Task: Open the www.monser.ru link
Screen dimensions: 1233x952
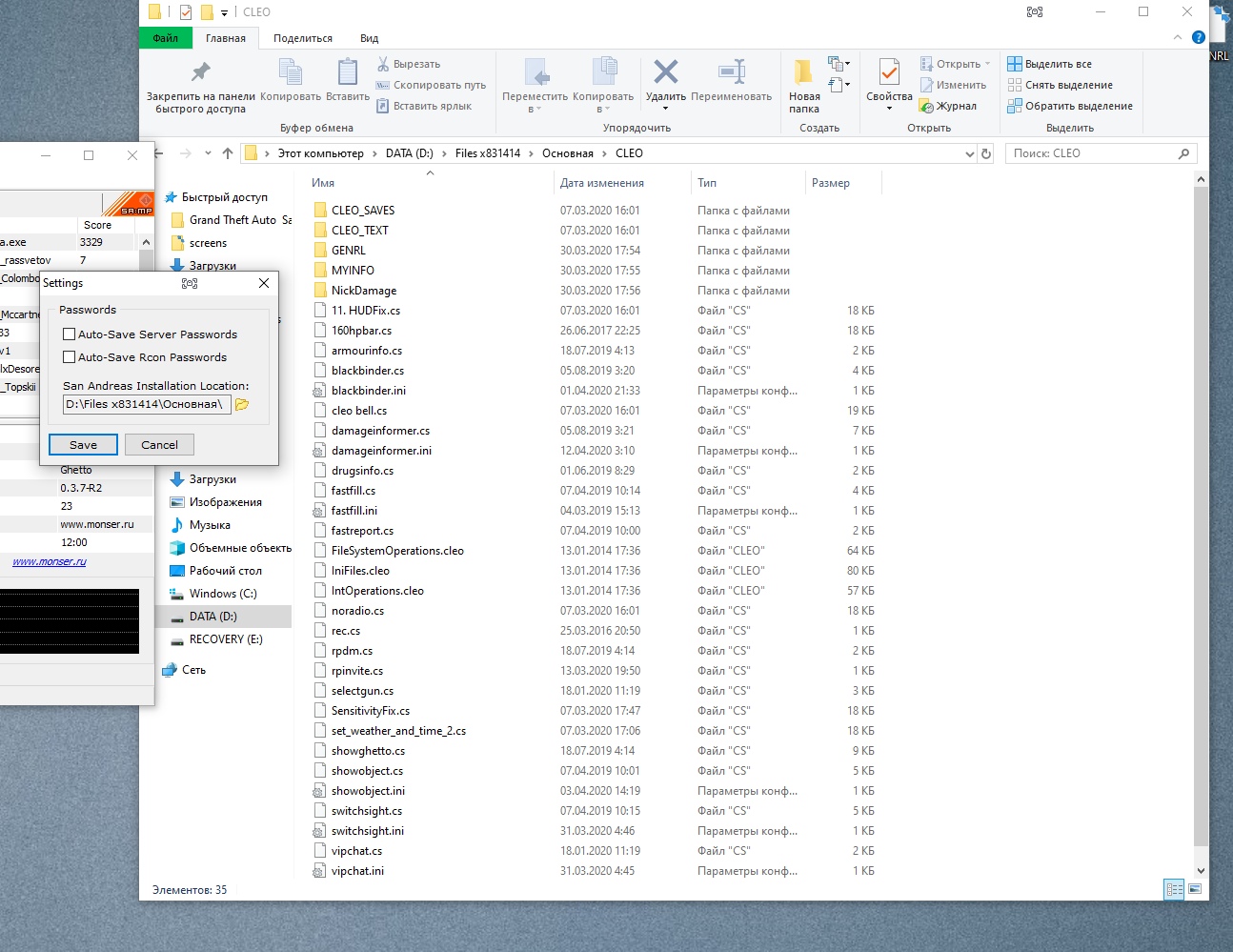Action: [x=50, y=562]
